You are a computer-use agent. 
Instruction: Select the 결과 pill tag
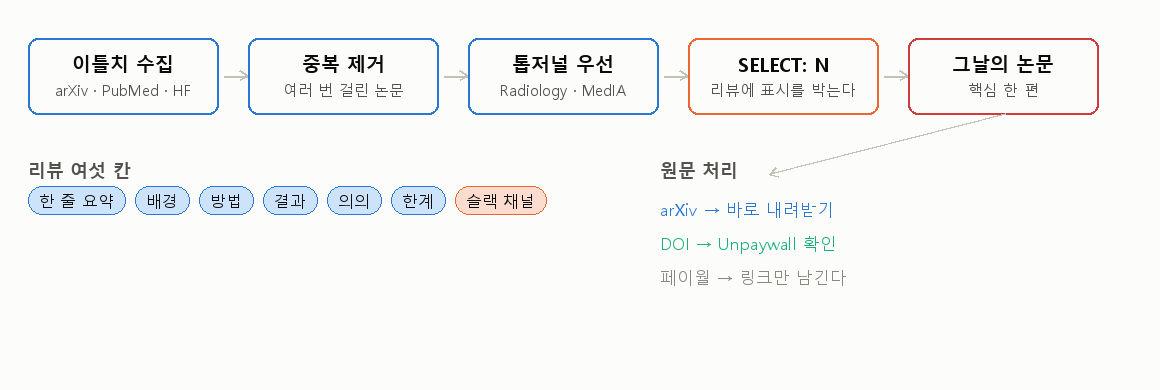click(291, 201)
